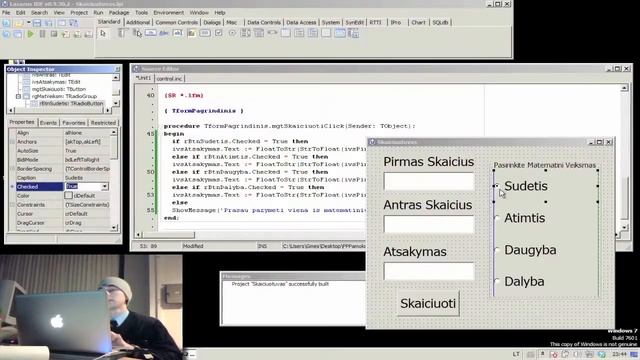Click the Save All icon
640x360 pixels.
49,23
